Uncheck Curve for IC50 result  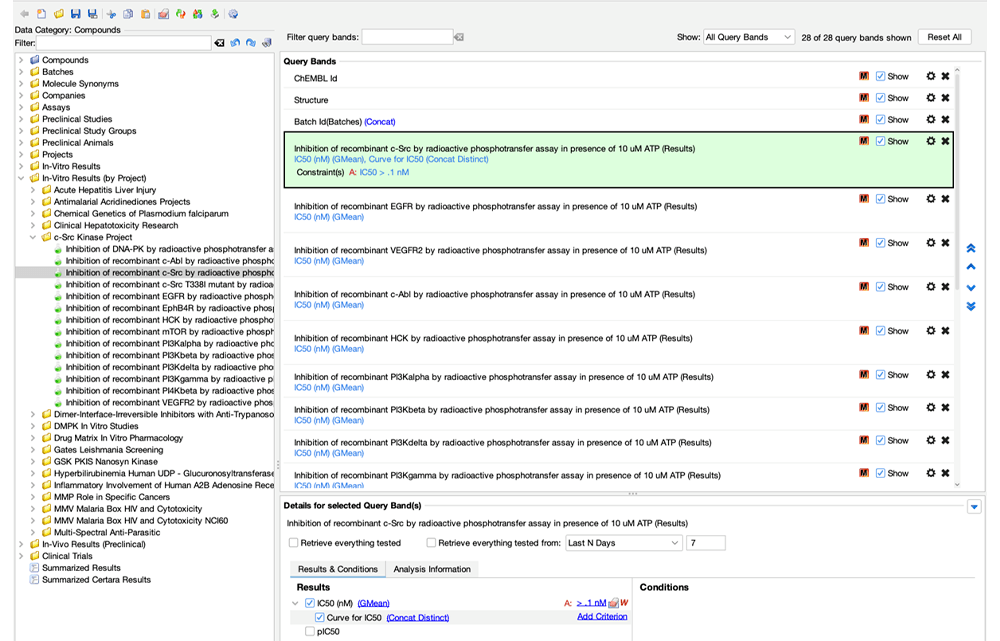pos(320,617)
